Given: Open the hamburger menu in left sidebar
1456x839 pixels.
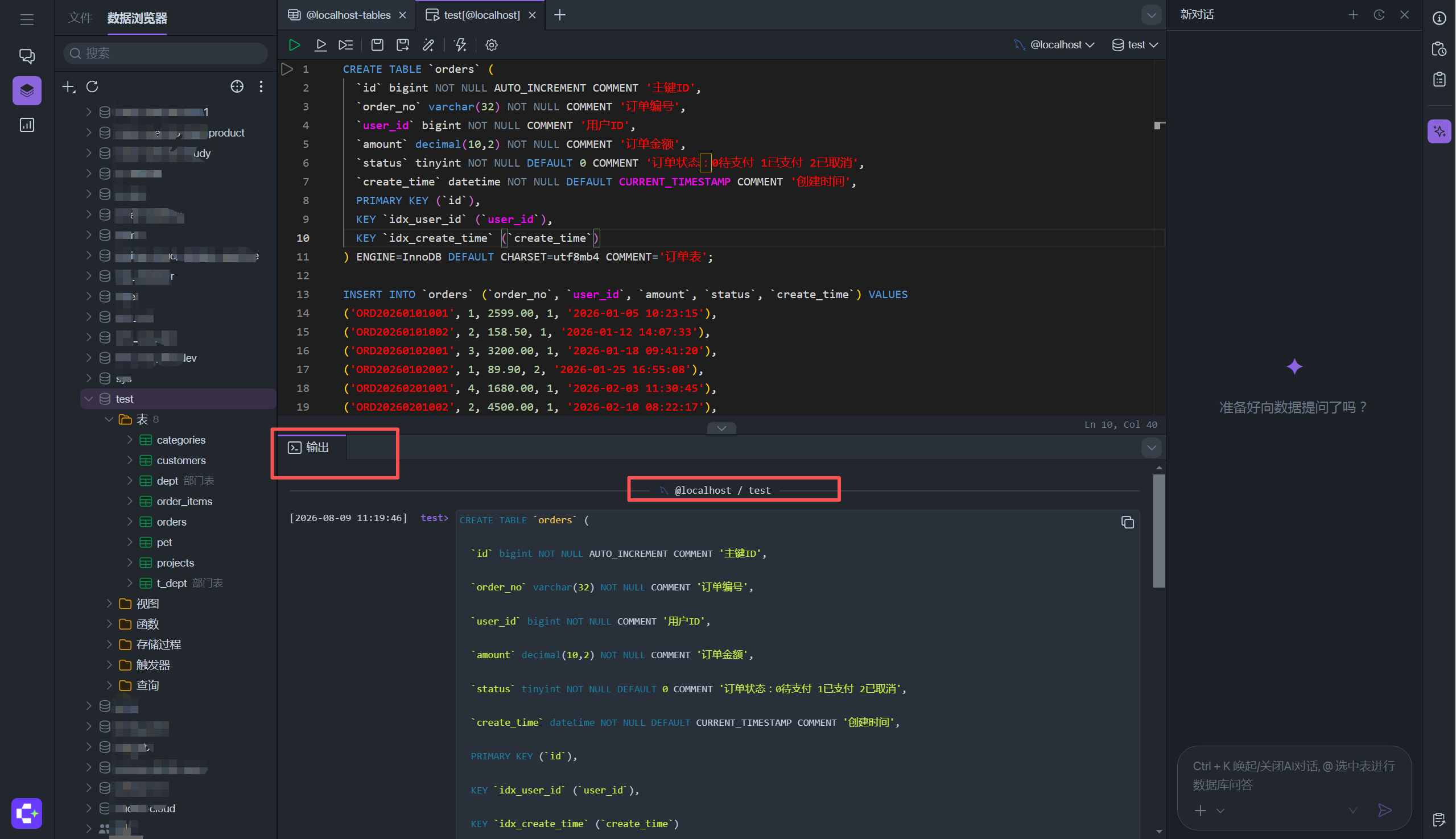Looking at the screenshot, I should [27, 19].
